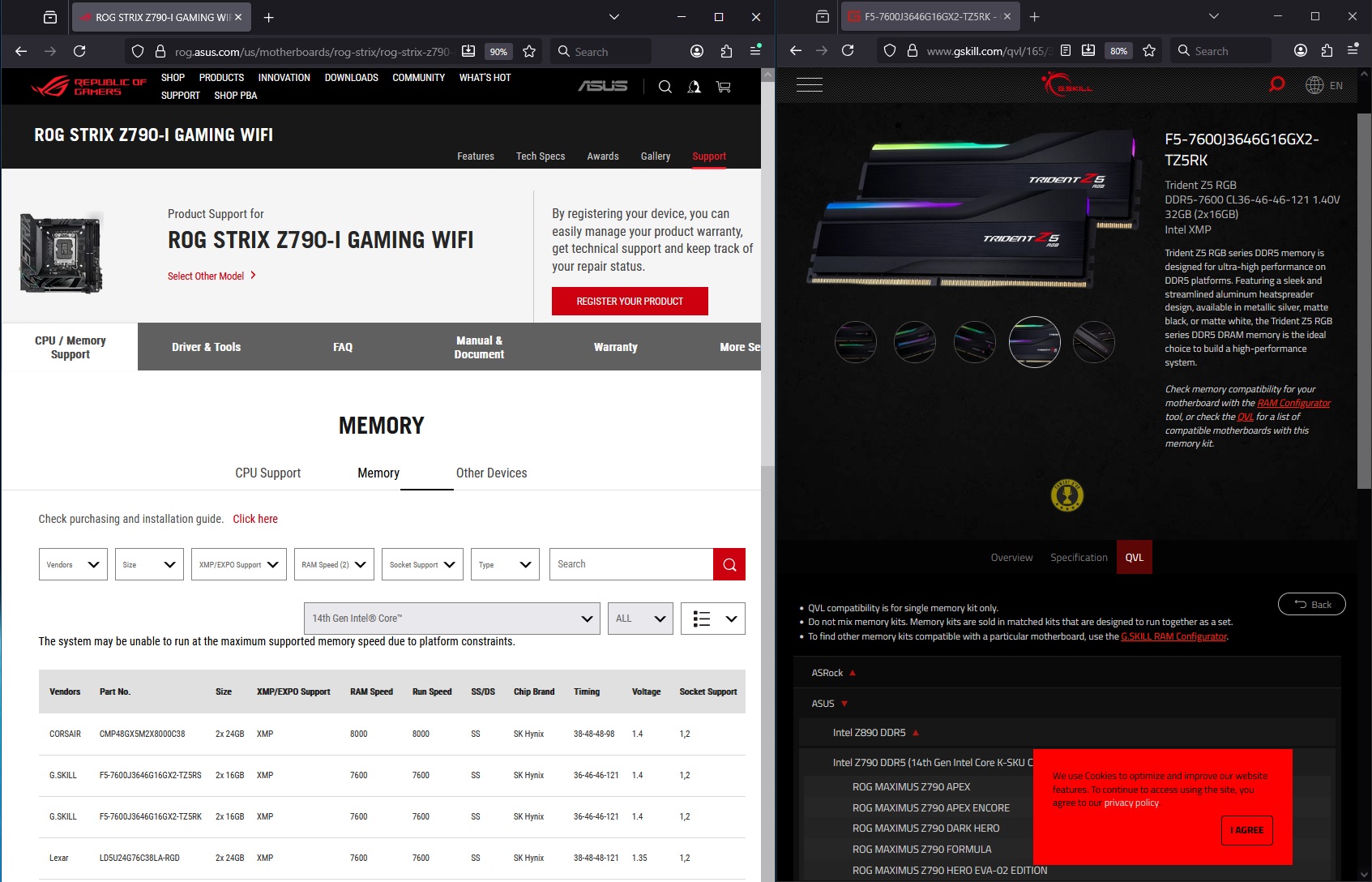Click the G.SKILL logo
This screenshot has width=1372, height=882.
[x=1067, y=84]
